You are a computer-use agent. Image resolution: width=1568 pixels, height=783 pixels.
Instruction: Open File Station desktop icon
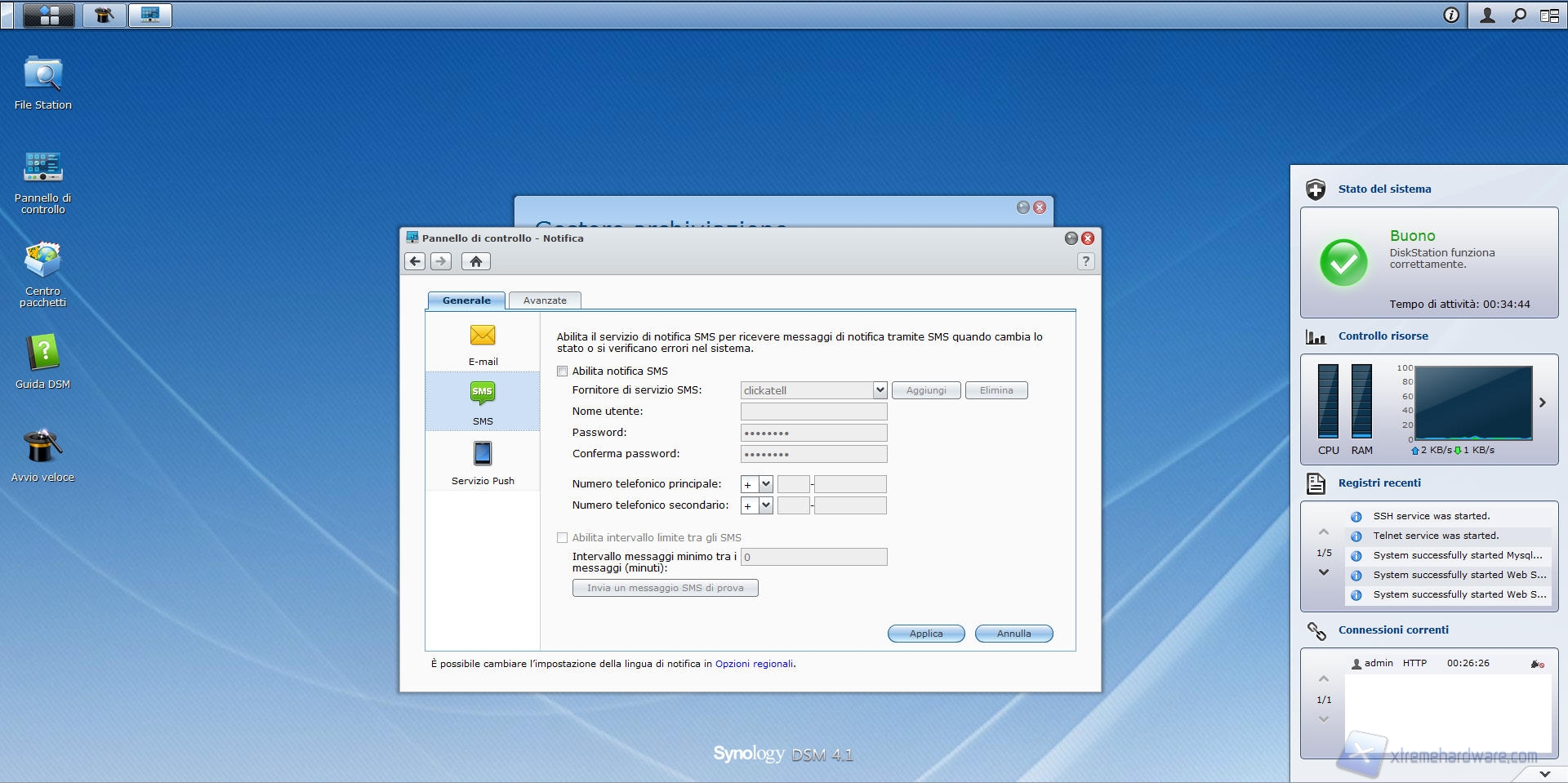coord(42,76)
